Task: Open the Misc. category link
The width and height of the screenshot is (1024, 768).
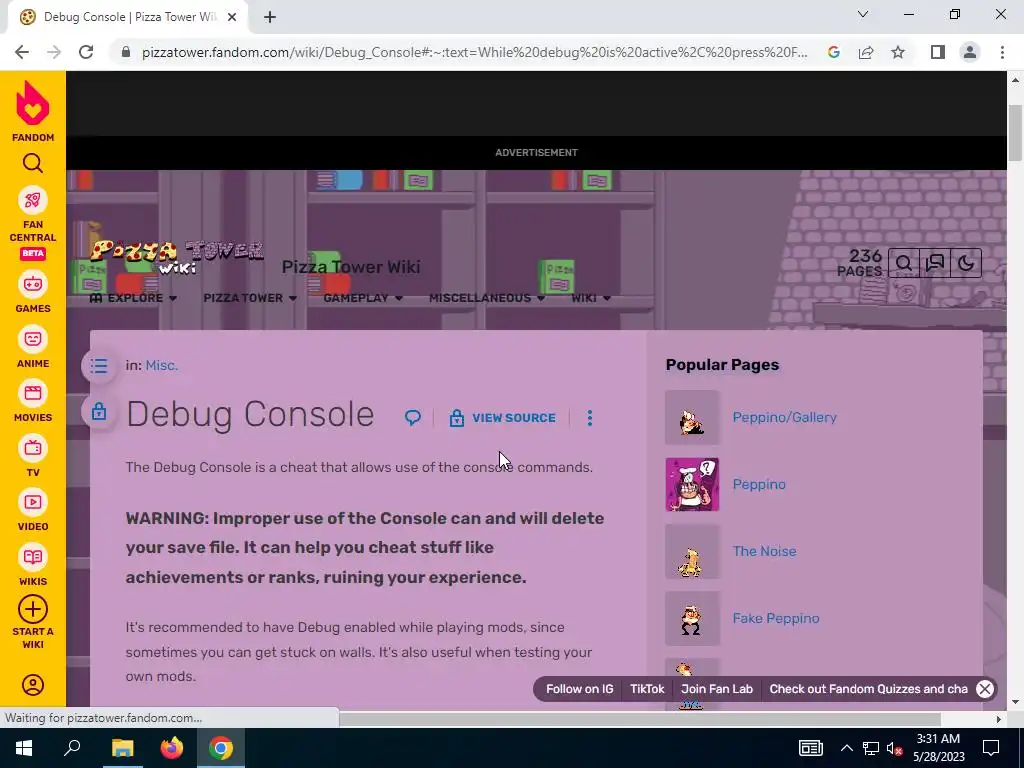Action: pyautogui.click(x=161, y=366)
